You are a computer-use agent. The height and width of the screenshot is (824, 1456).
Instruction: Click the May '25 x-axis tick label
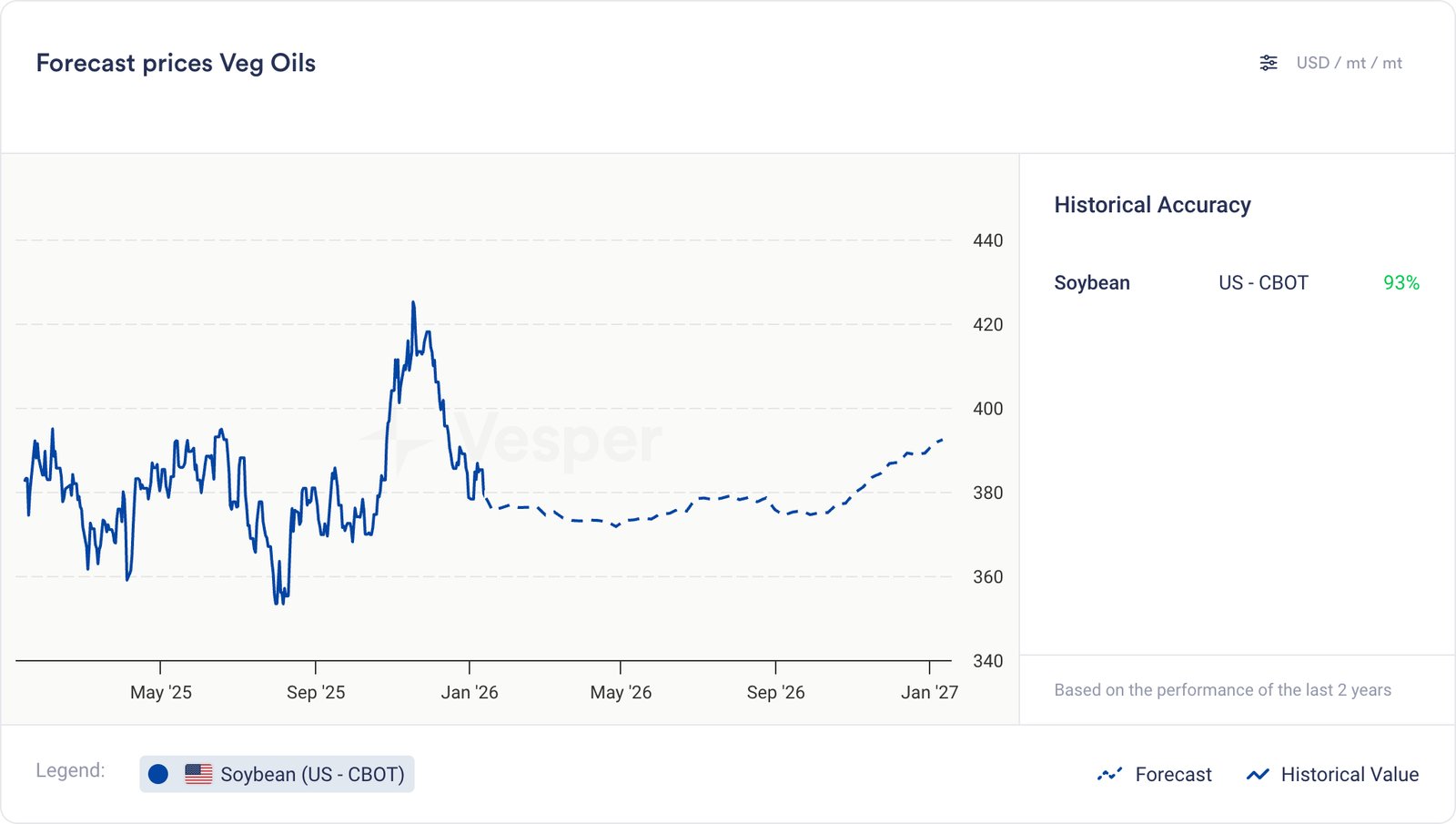pos(161,692)
